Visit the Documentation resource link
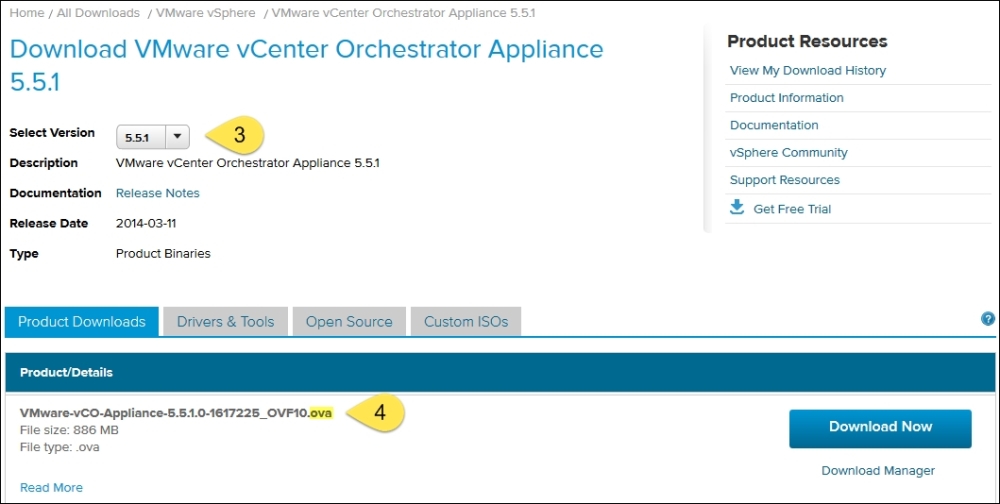1000x504 pixels. coord(774,125)
